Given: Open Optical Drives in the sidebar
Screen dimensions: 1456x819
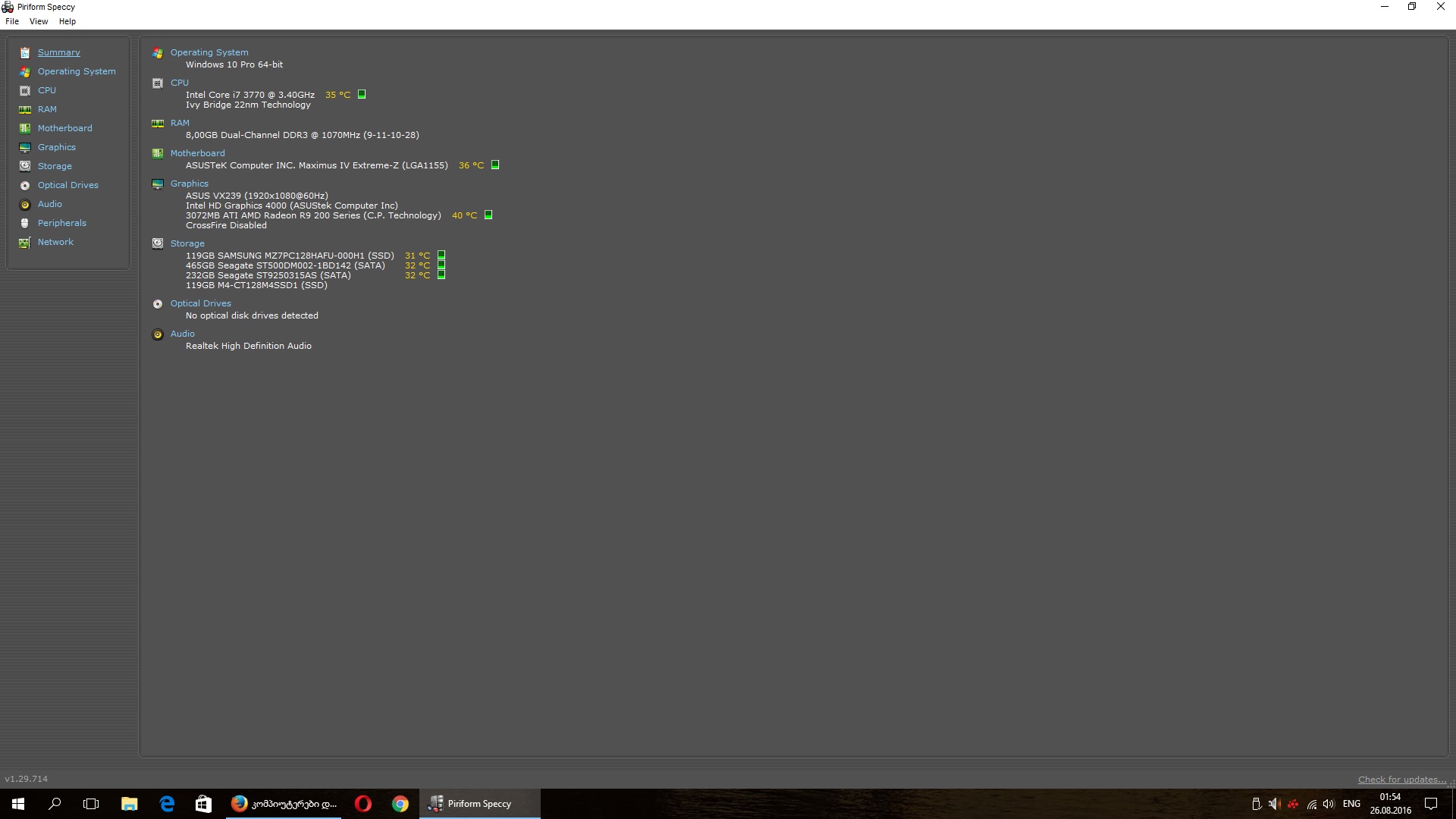Looking at the screenshot, I should (x=68, y=185).
